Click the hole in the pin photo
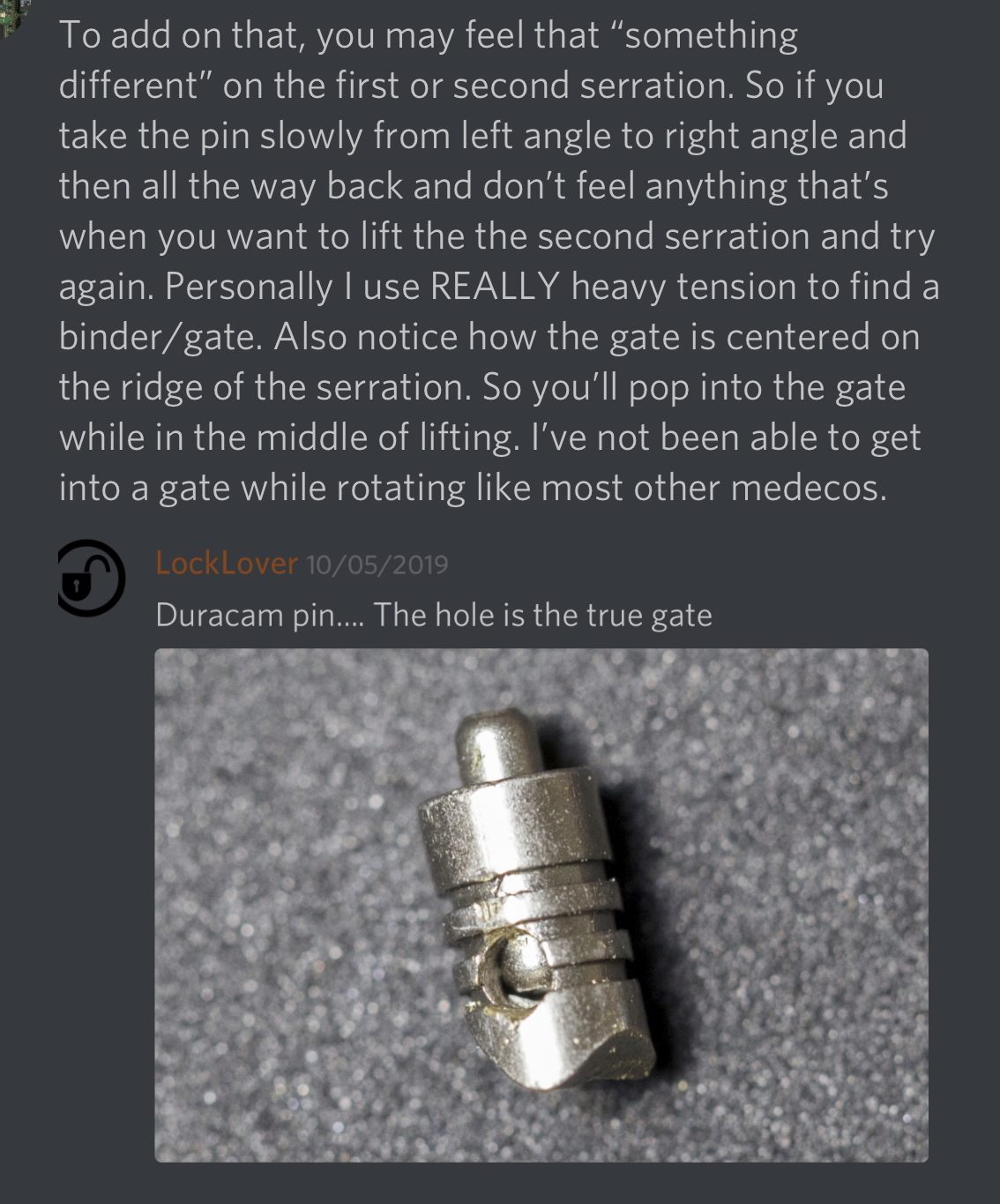The width and height of the screenshot is (1000, 1204). 514,969
